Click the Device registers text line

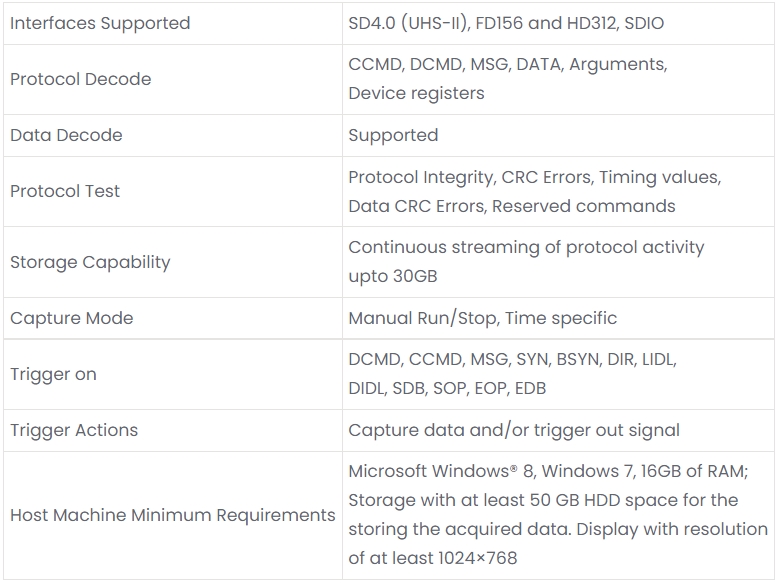[x=416, y=93]
